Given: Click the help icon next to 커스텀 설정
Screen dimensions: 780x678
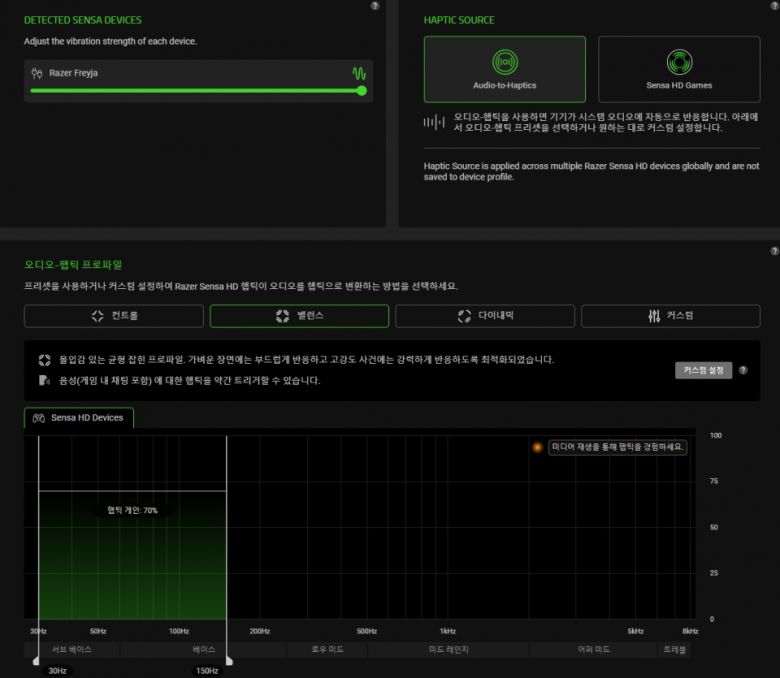Looking at the screenshot, I should tap(743, 370).
